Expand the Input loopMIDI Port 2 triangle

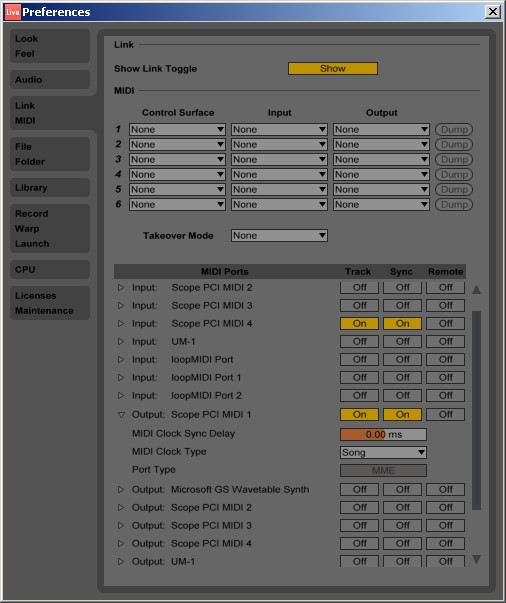pyautogui.click(x=121, y=395)
